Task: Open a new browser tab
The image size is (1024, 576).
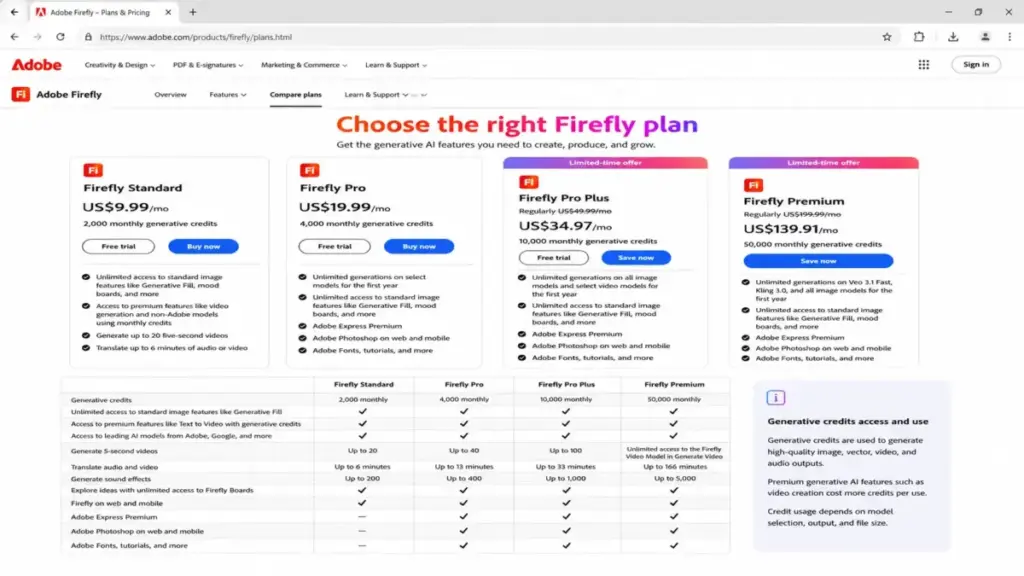Action: click(x=193, y=12)
